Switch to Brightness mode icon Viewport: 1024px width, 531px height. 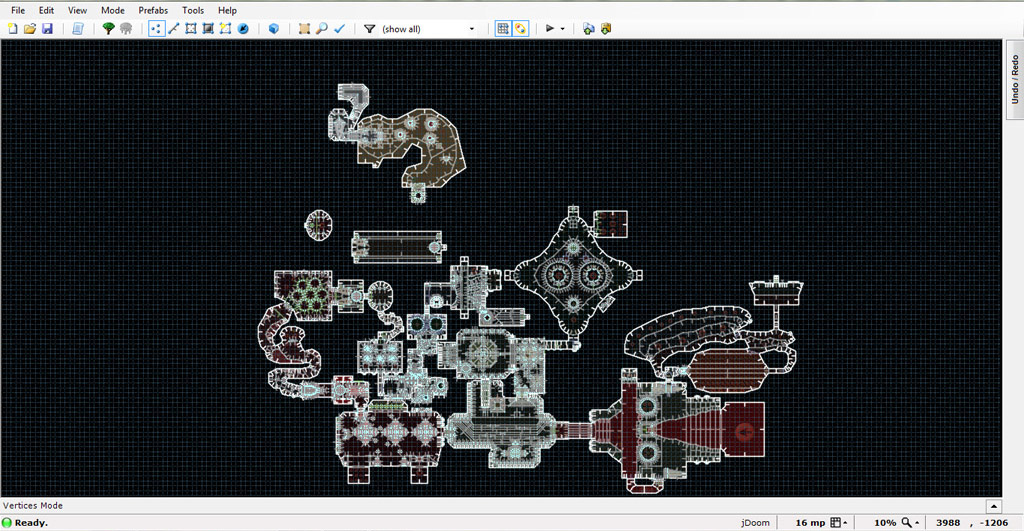(208, 29)
